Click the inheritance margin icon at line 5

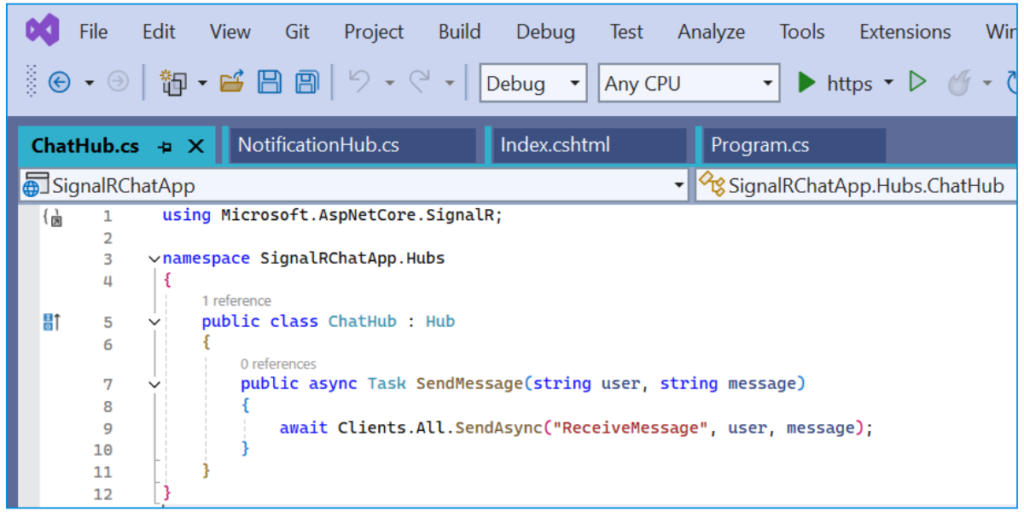coord(52,321)
